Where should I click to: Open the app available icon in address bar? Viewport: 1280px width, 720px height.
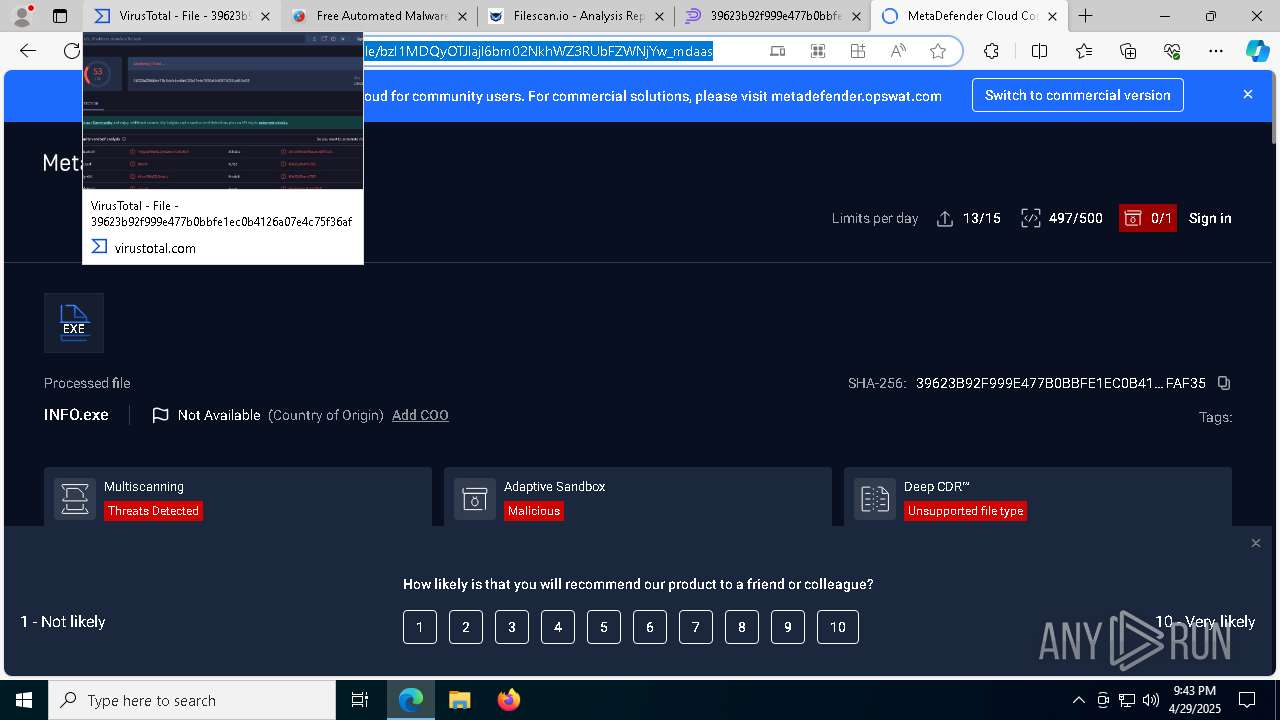coord(778,52)
